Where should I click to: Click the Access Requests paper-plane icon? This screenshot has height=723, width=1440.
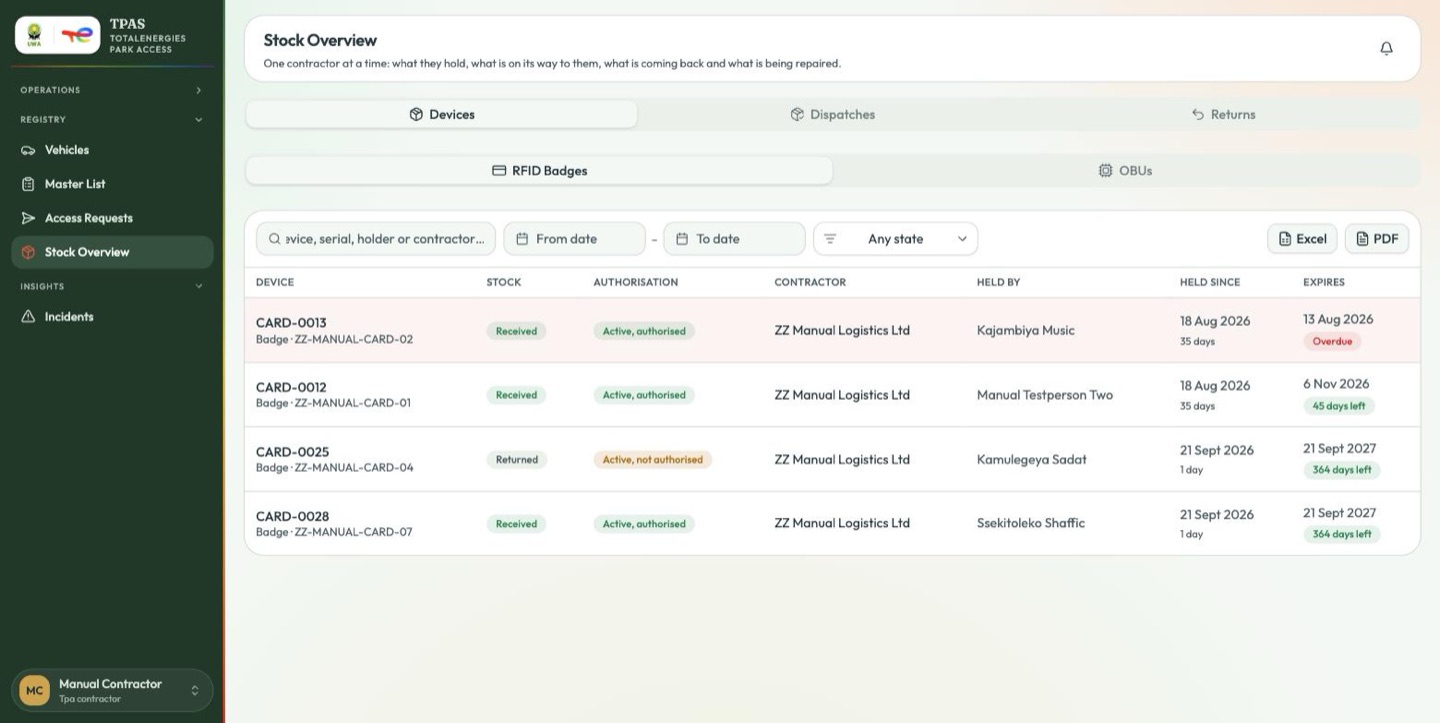pyautogui.click(x=28, y=218)
